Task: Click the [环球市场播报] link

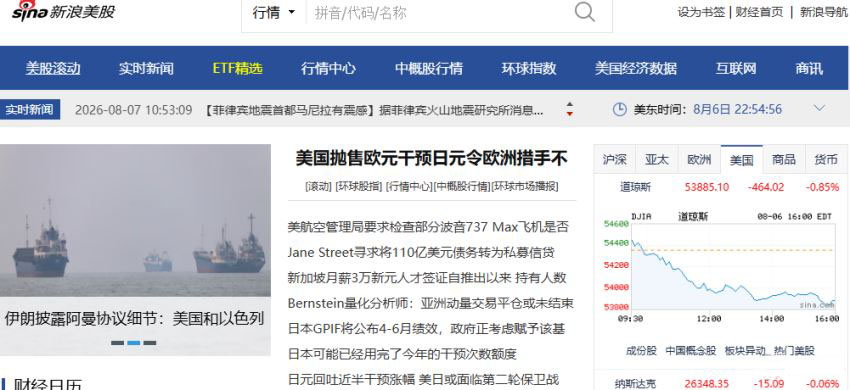Action: [x=525, y=187]
